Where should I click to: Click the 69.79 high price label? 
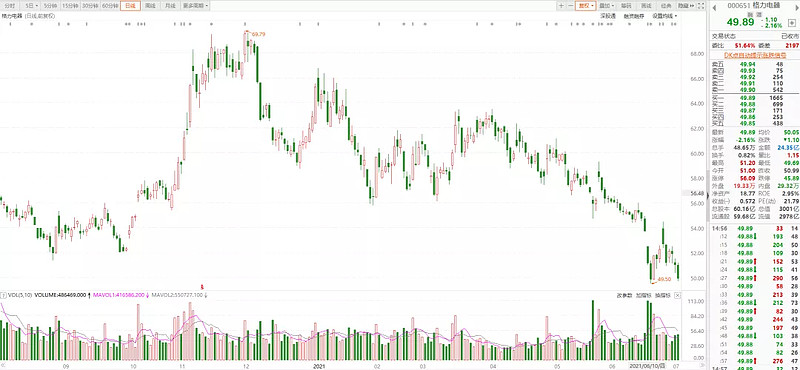pos(259,34)
